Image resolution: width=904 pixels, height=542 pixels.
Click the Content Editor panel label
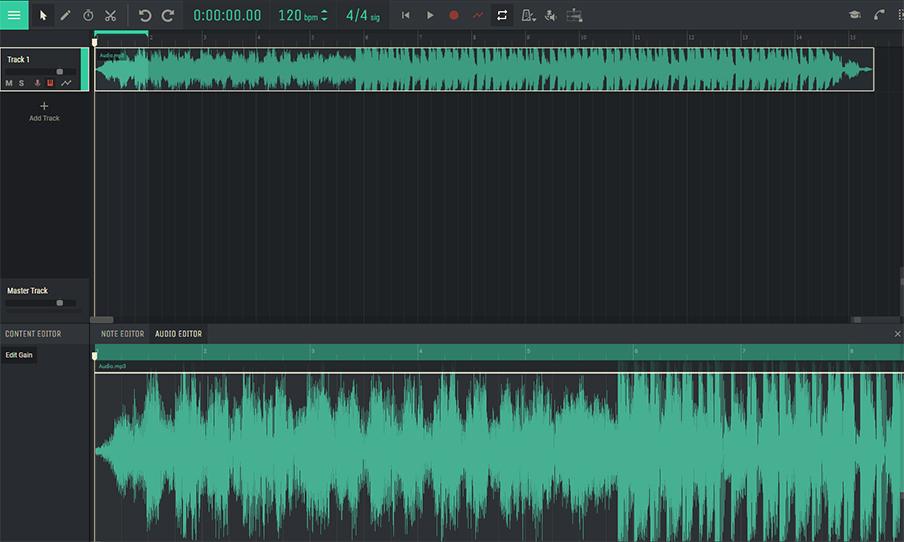click(33, 334)
